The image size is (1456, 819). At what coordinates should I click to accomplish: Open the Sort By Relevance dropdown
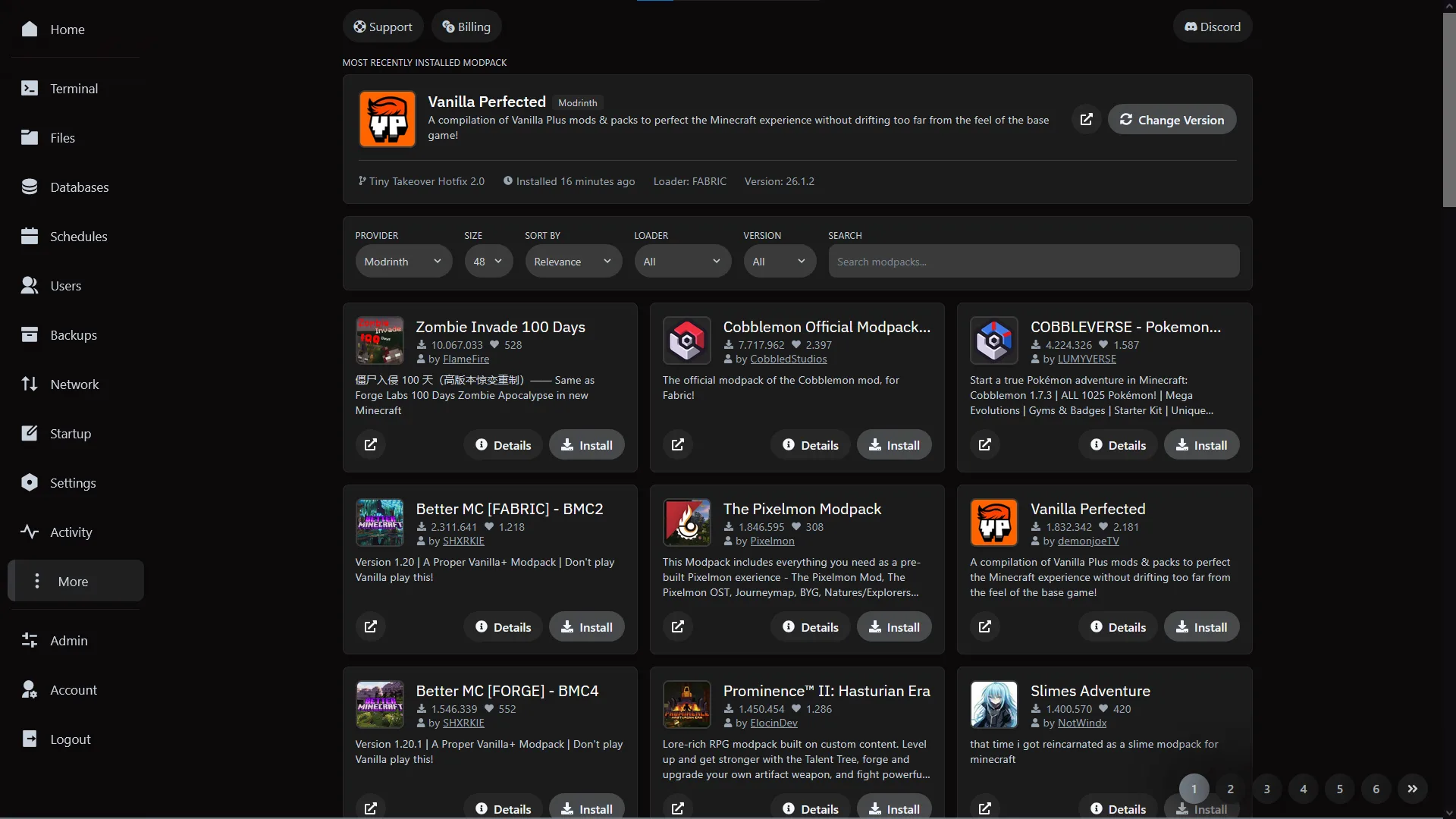tap(573, 261)
